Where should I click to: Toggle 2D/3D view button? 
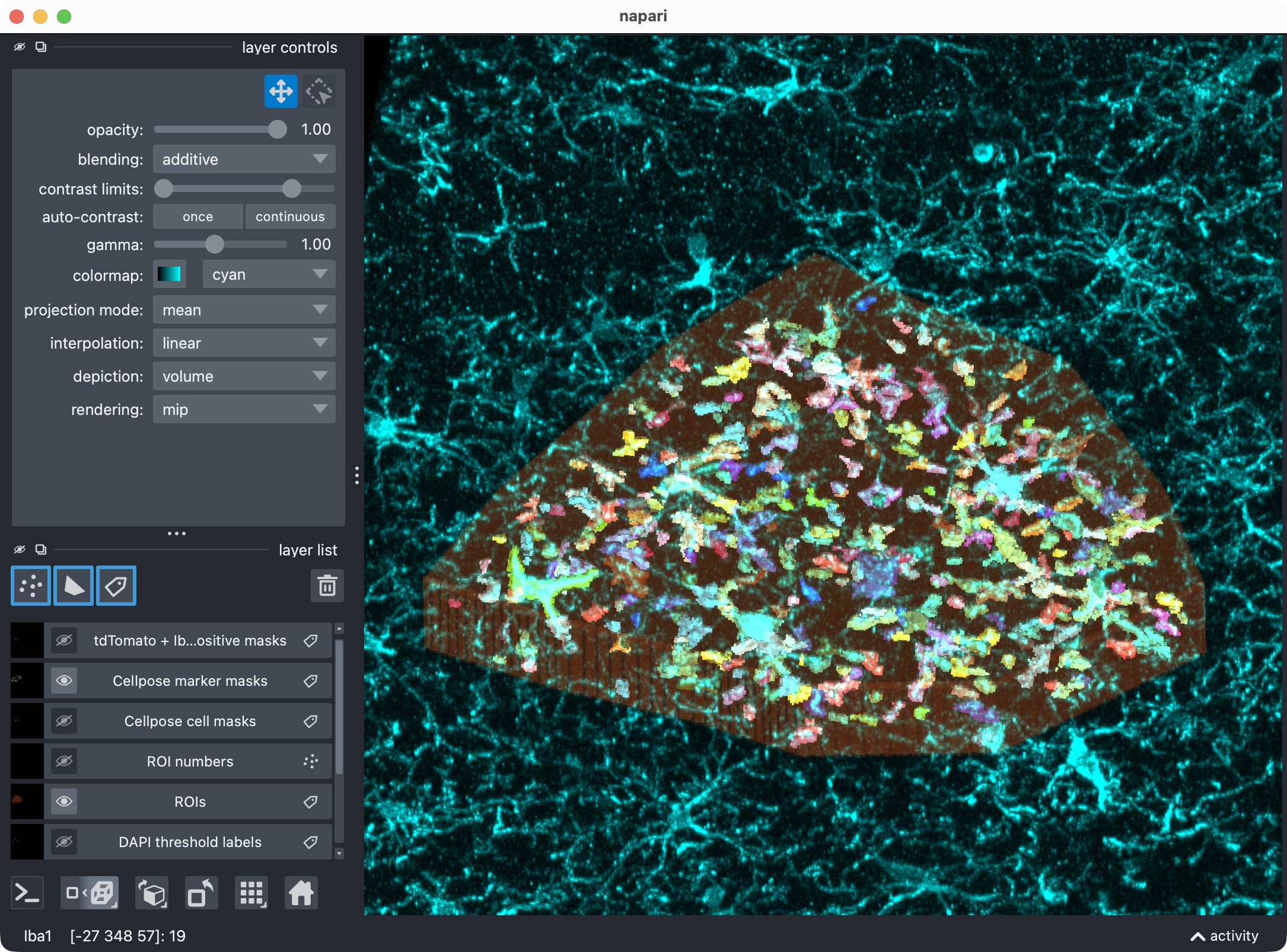point(90,893)
